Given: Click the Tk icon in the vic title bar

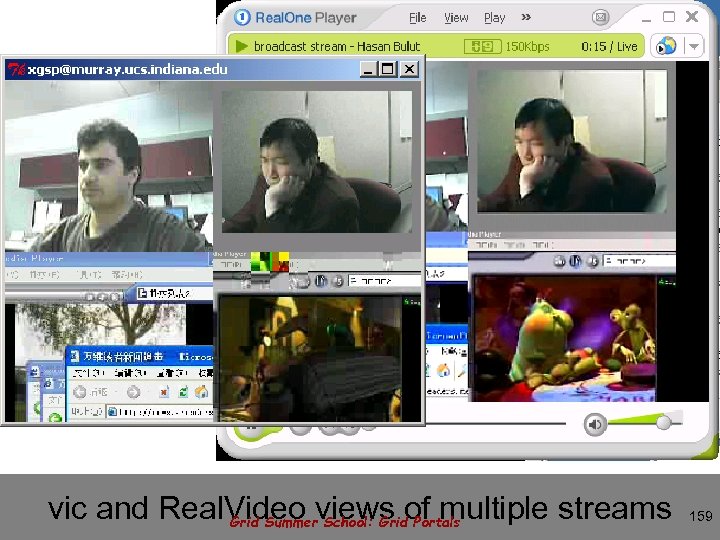Looking at the screenshot, I should coord(16,69).
